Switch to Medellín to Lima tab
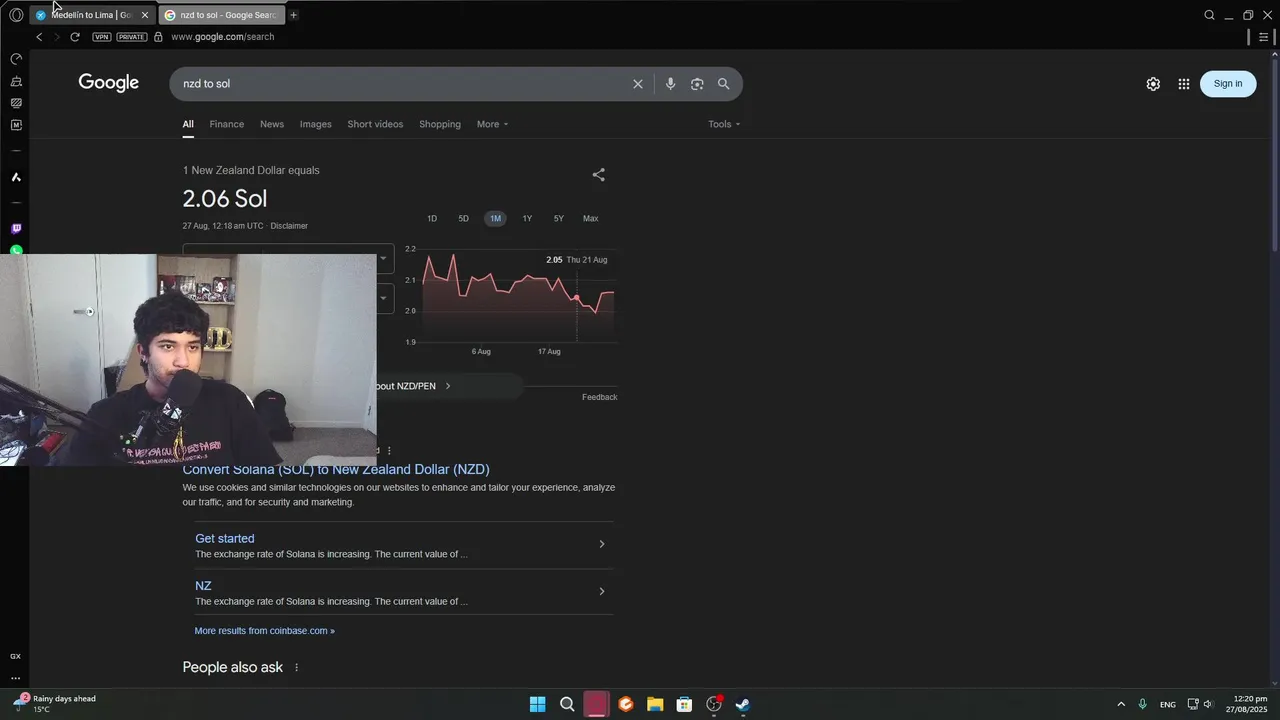 point(92,15)
